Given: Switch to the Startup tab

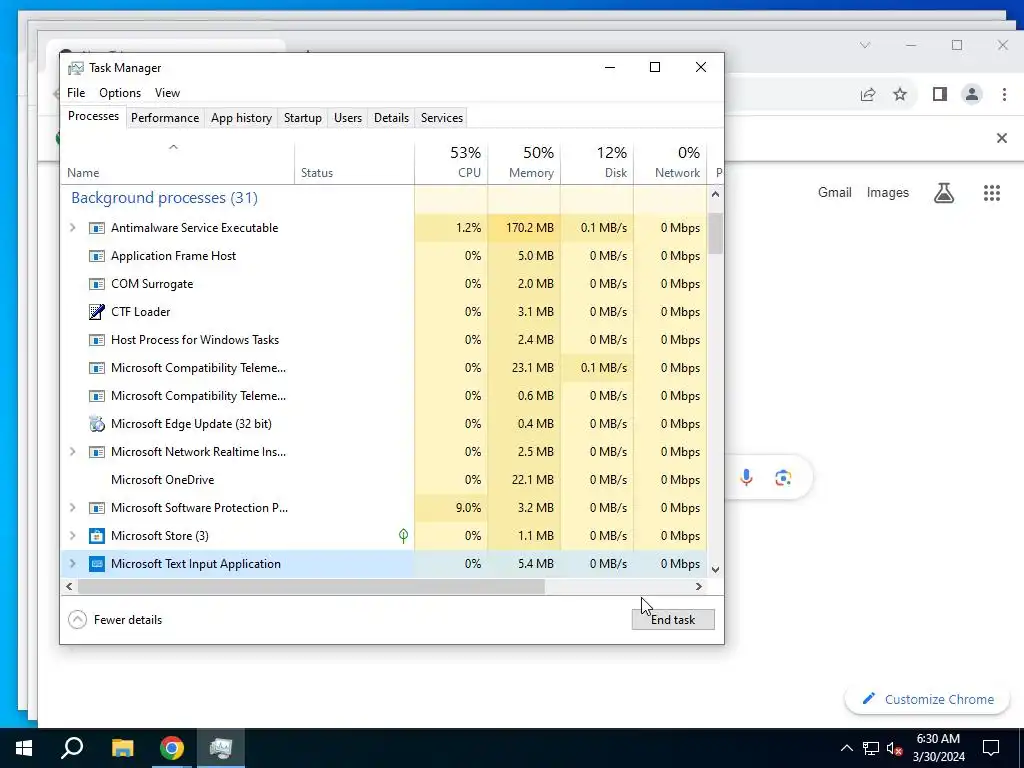Looking at the screenshot, I should 302,118.
